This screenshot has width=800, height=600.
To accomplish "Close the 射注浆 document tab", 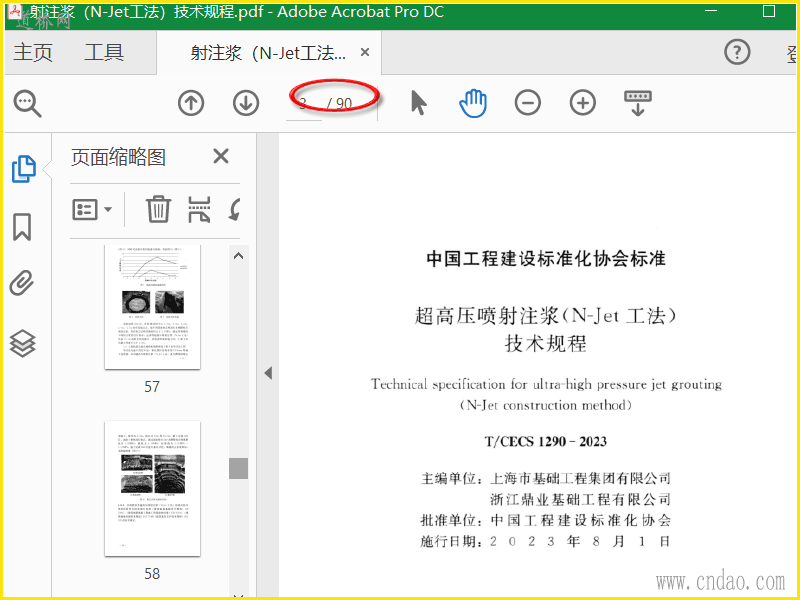I will click(x=365, y=52).
